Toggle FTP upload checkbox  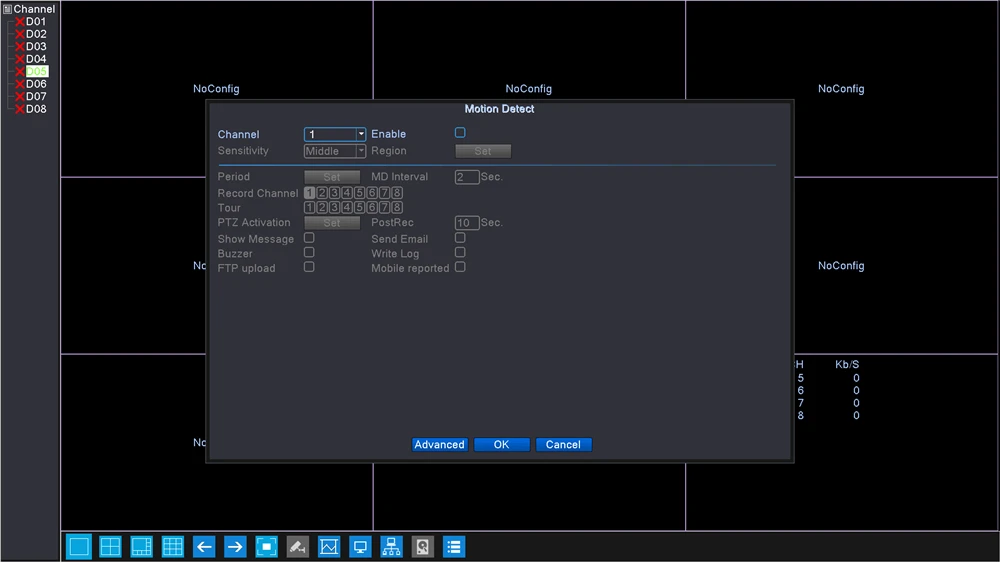[x=309, y=267]
